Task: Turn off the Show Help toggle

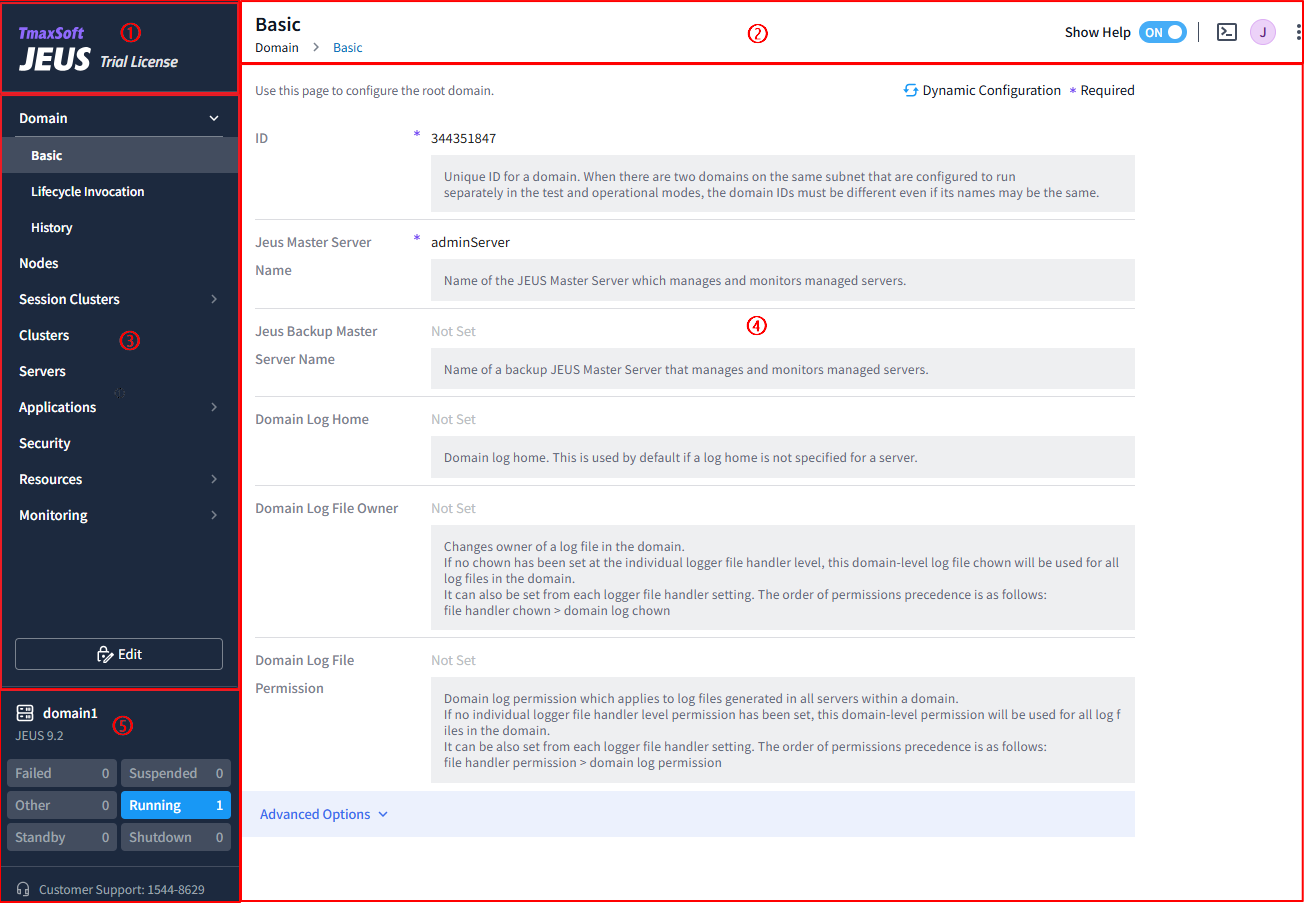Action: [1162, 32]
